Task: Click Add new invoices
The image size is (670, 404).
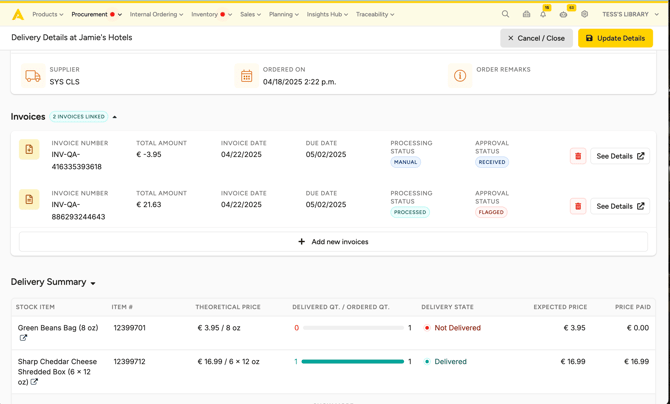Action: coord(333,241)
